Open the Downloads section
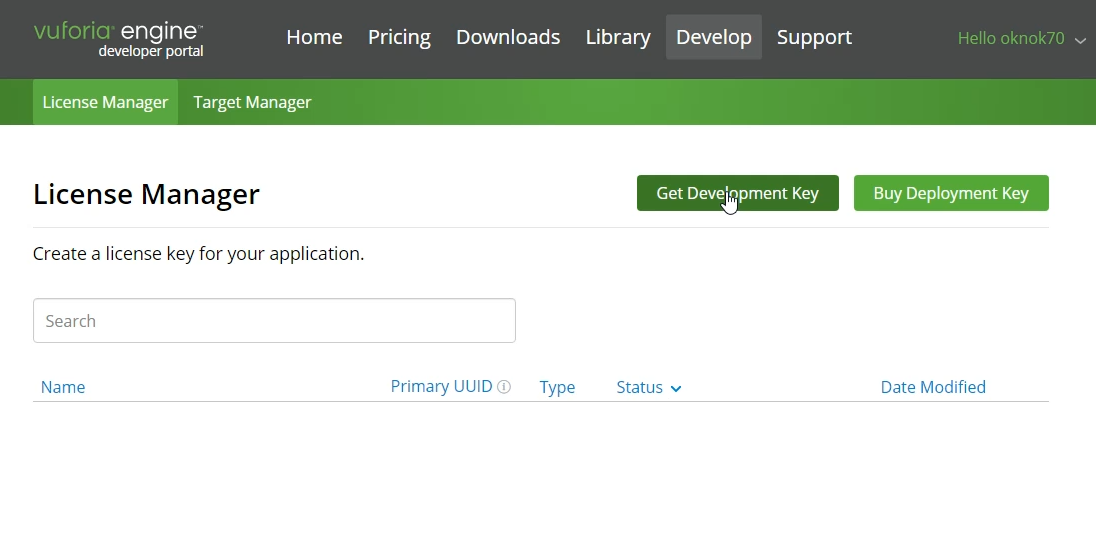The image size is (1096, 544). [507, 37]
